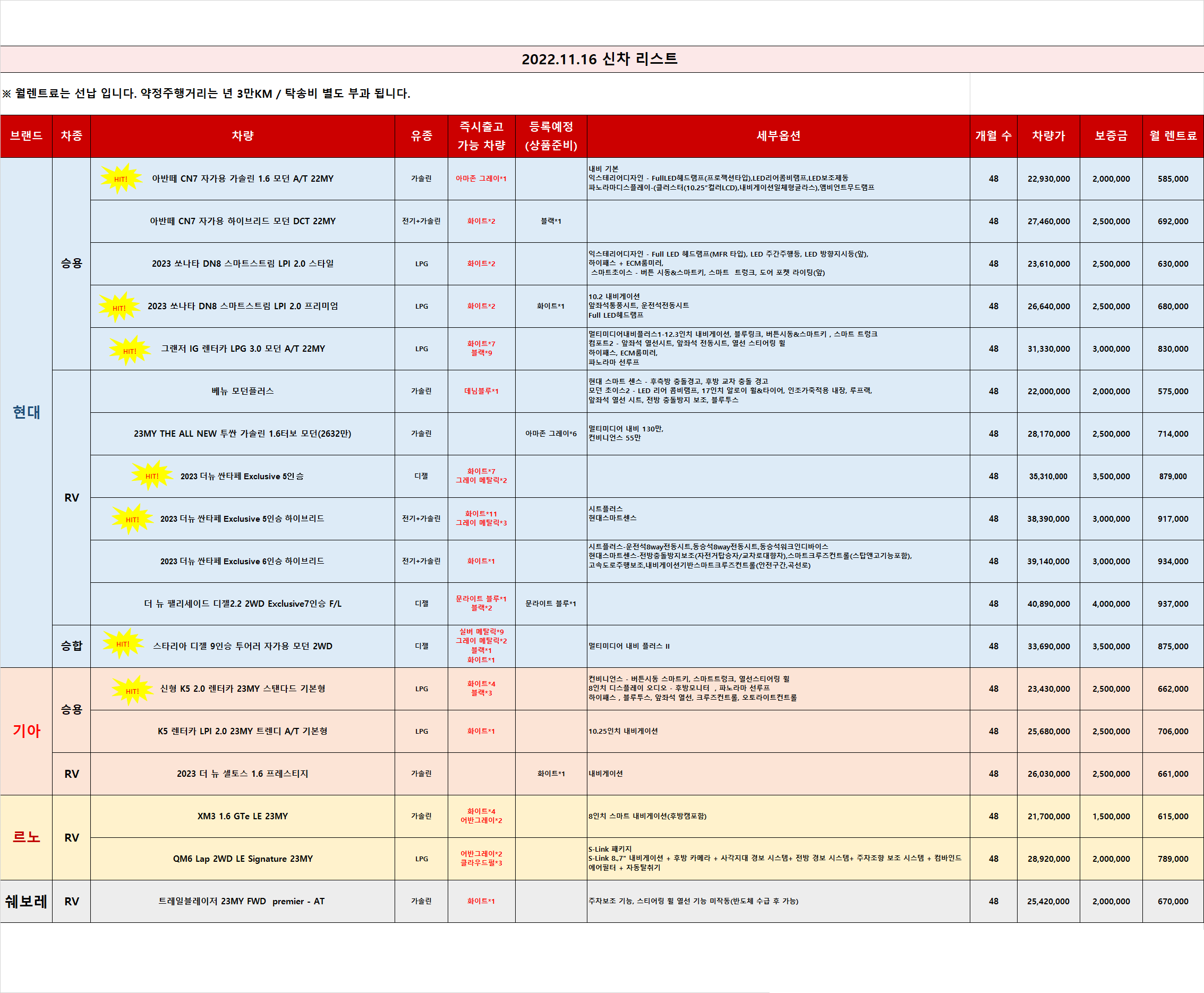The image size is (1204, 993).
Task: Select the monthly rent '937,000'
Action: click(x=1173, y=604)
